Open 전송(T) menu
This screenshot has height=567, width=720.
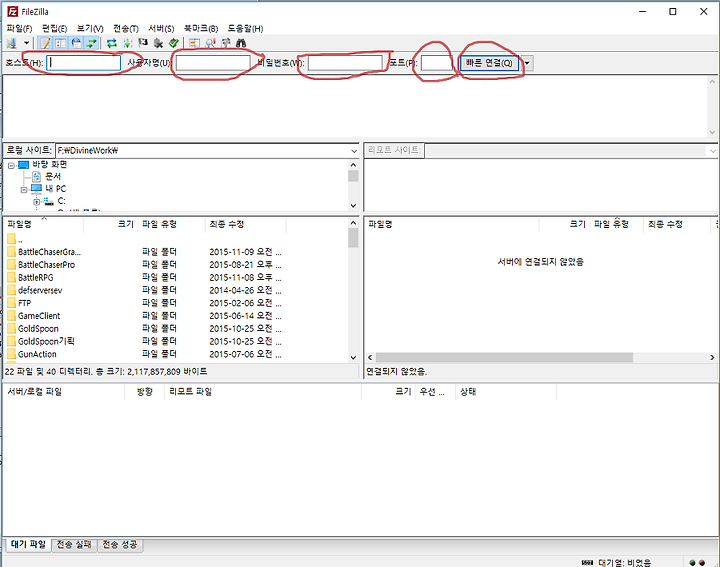pyautogui.click(x=126, y=28)
